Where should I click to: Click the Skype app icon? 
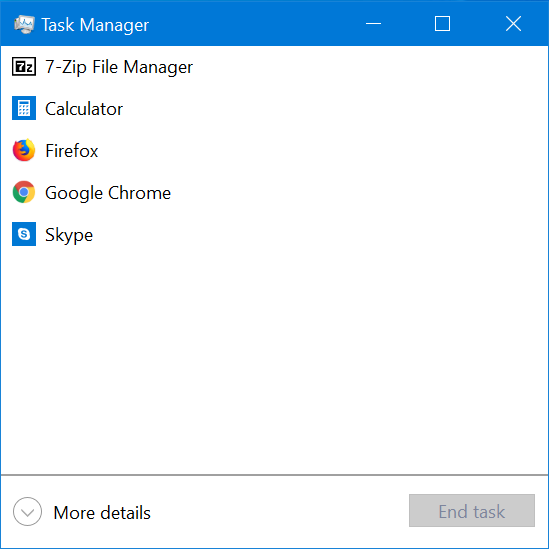(24, 234)
